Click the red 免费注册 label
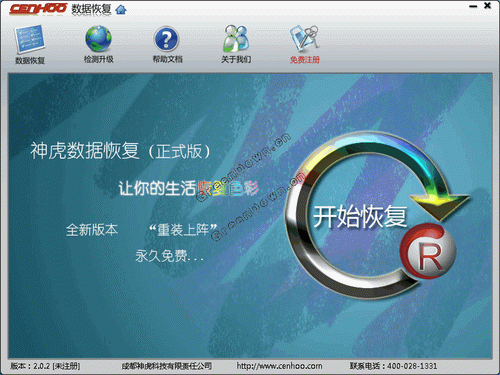The width and height of the screenshot is (500, 375). point(305,60)
